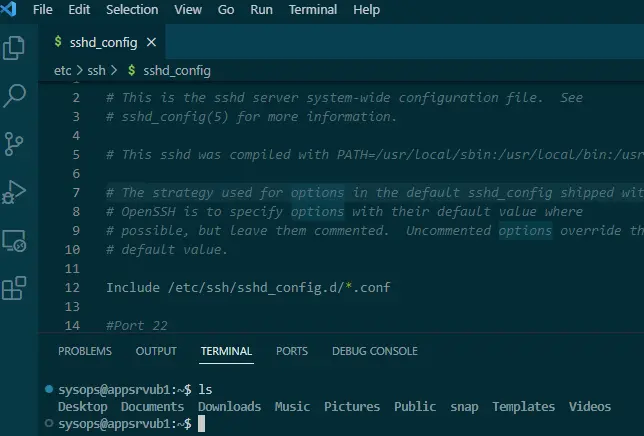Image resolution: width=644 pixels, height=436 pixels.
Task: Click the shell file icon on sshd_config tab
Action: tap(58, 41)
